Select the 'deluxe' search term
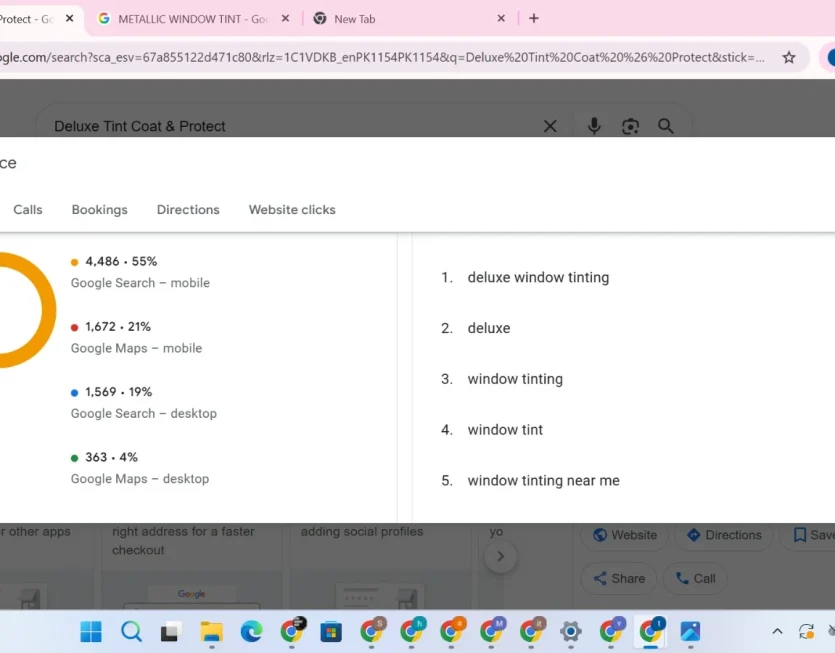 489,328
